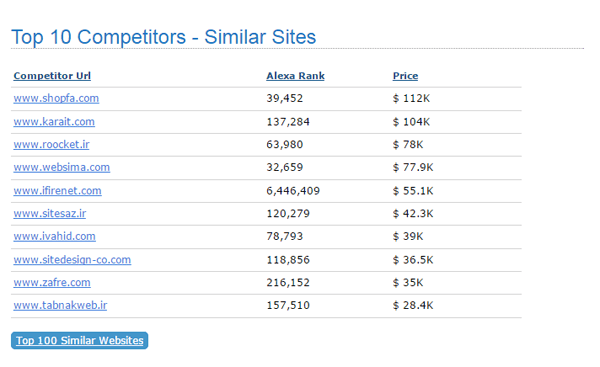Open www.websima.com from the list
This screenshot has height=367, width=600.
pyautogui.click(x=62, y=167)
